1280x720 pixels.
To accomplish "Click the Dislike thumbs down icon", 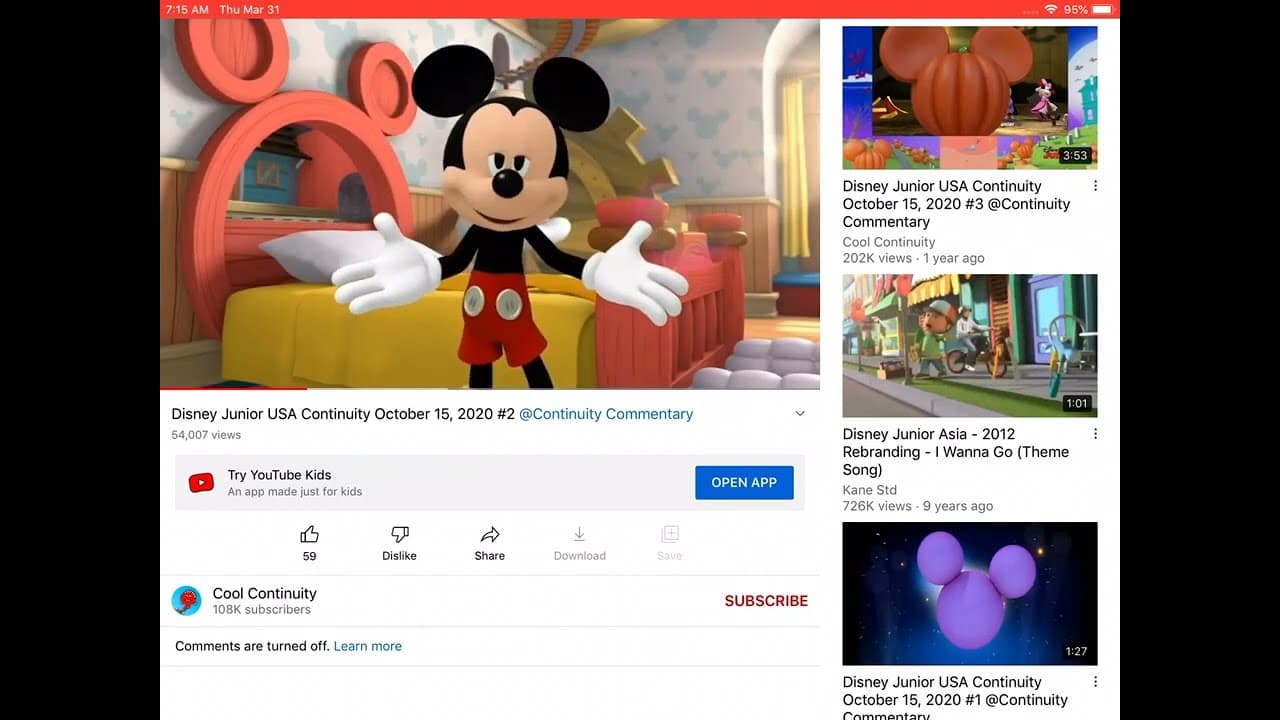I will [x=400, y=534].
